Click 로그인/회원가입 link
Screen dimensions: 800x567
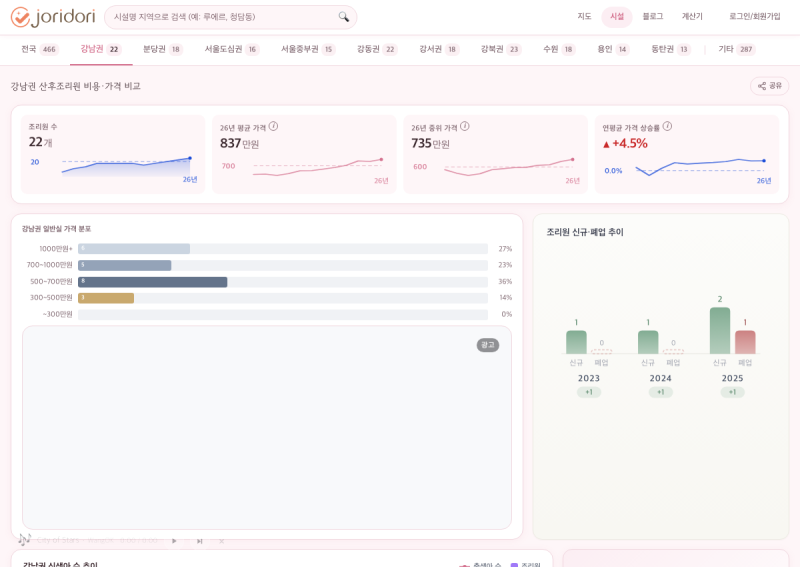pyautogui.click(x=755, y=16)
